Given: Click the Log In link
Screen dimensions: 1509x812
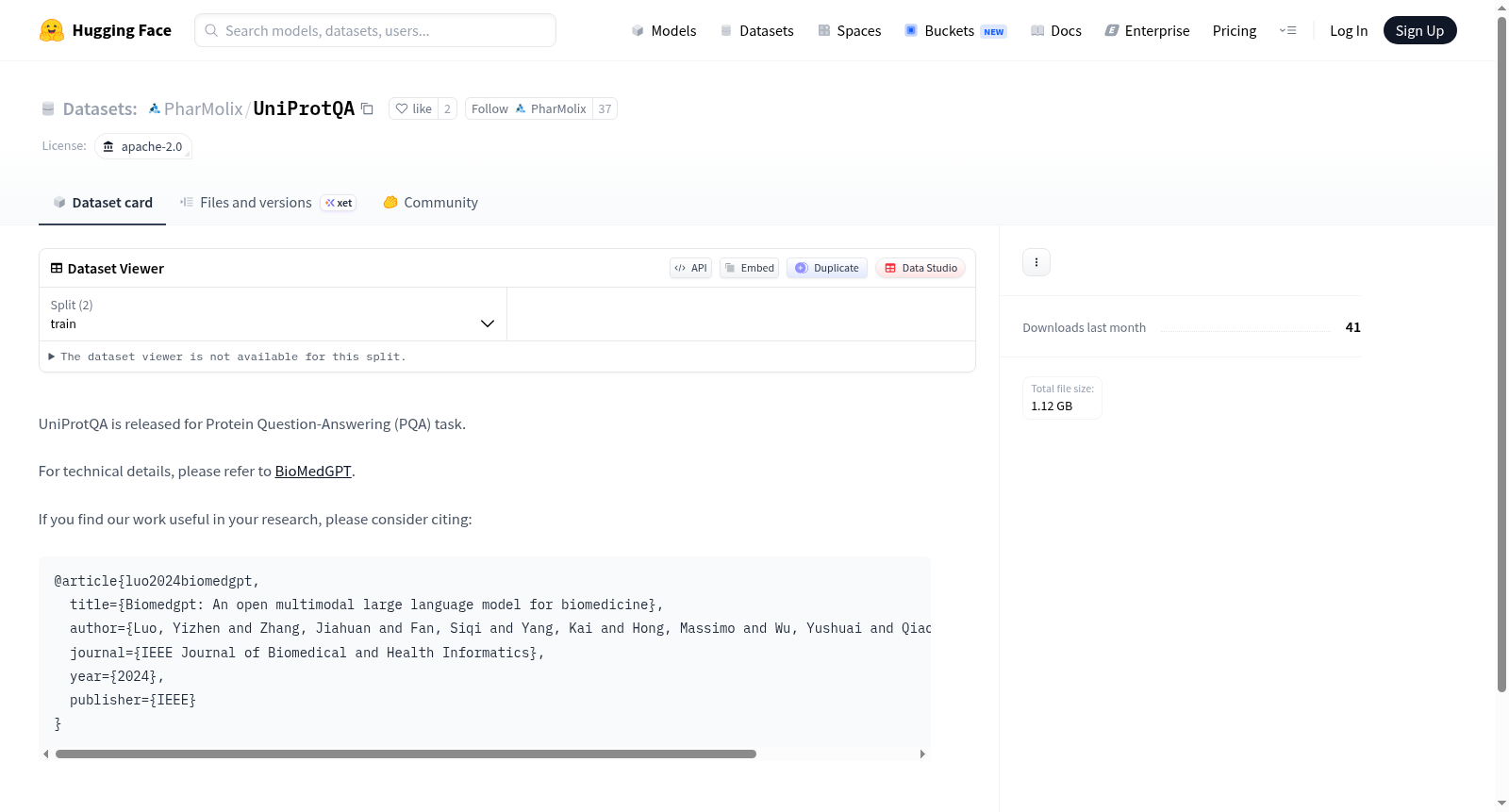Looking at the screenshot, I should [x=1349, y=30].
